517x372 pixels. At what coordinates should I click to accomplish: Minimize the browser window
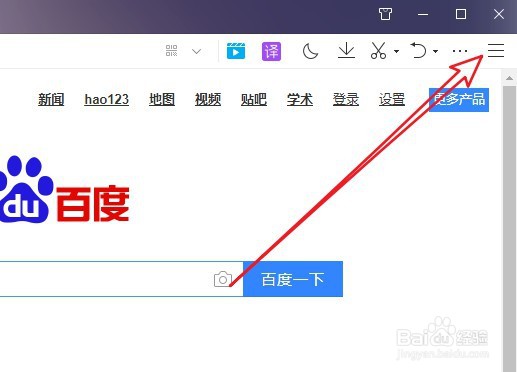coord(423,14)
